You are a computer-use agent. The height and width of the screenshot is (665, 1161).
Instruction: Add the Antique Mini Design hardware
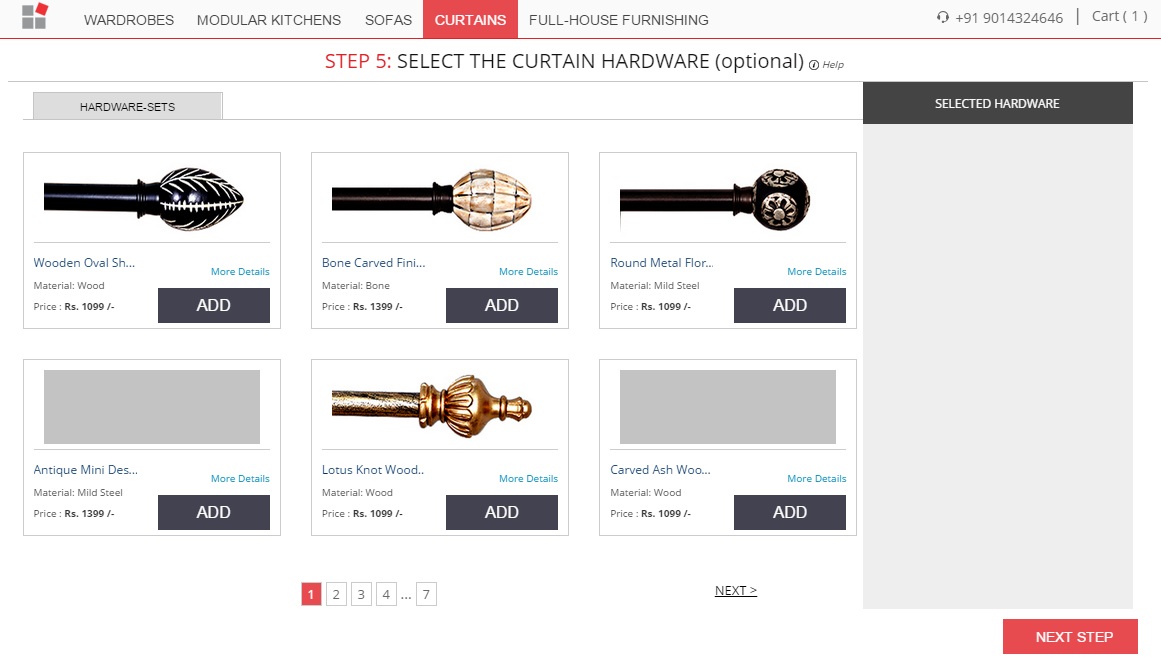[x=214, y=512]
